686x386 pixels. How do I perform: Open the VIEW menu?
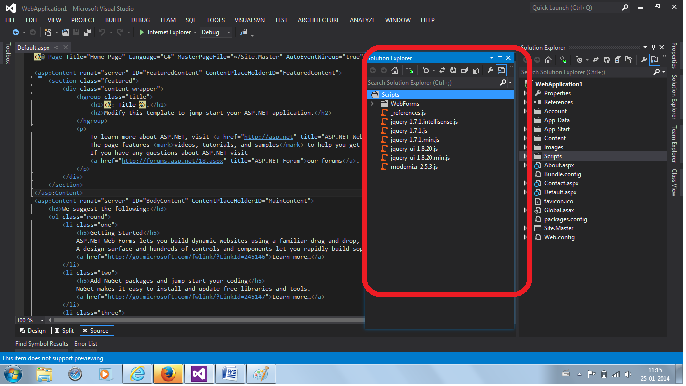coord(54,20)
